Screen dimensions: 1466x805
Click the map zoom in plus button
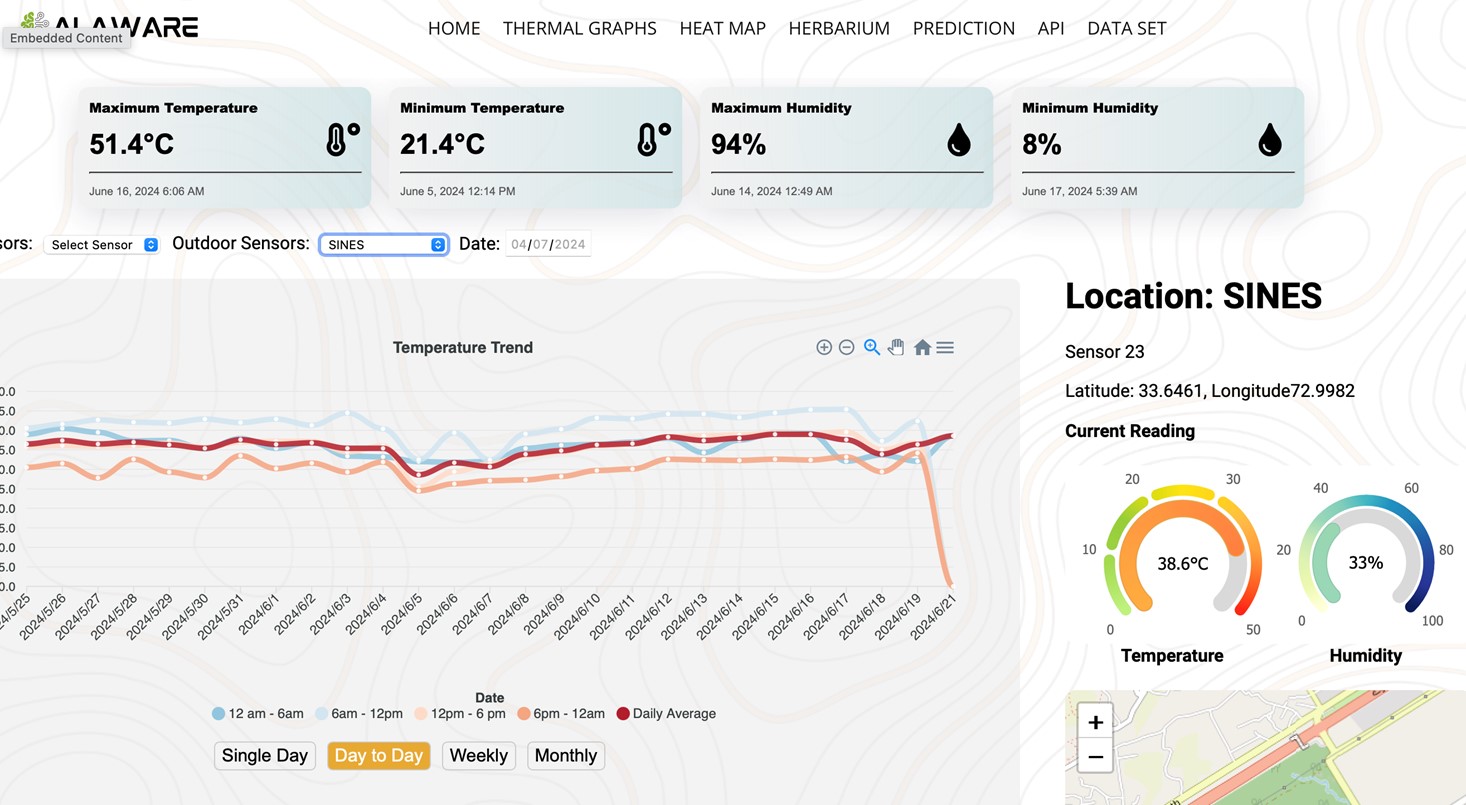(x=1096, y=722)
